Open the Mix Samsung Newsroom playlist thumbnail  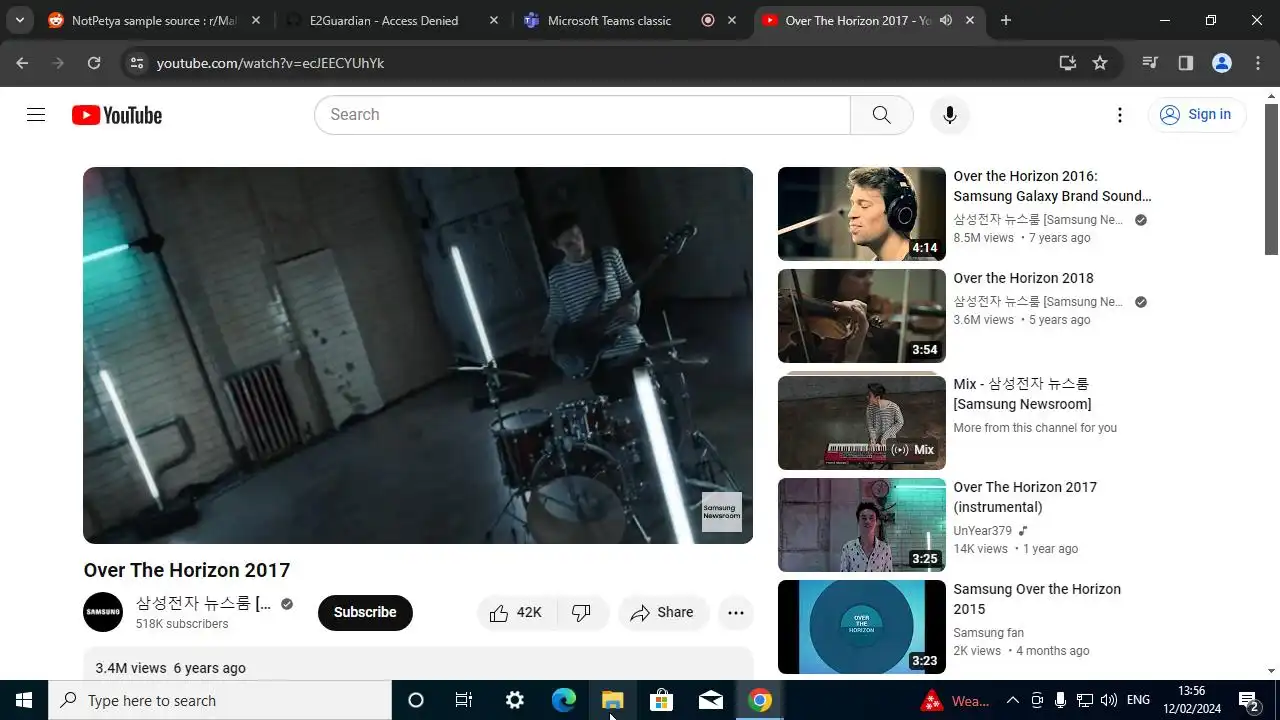[x=862, y=422]
